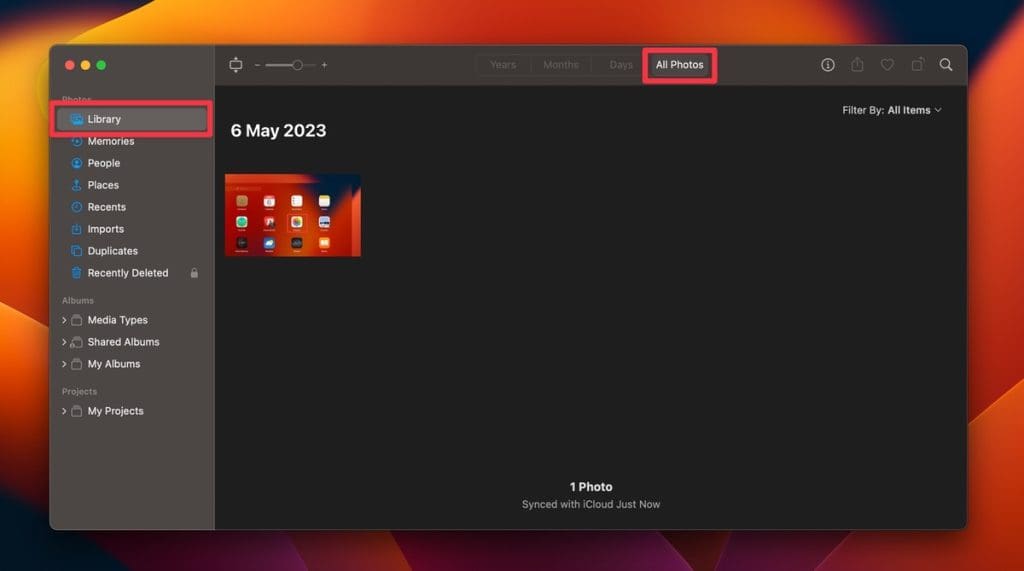Viewport: 1024px width, 571px height.
Task: Click the plus zoom-in button
Action: click(x=324, y=65)
